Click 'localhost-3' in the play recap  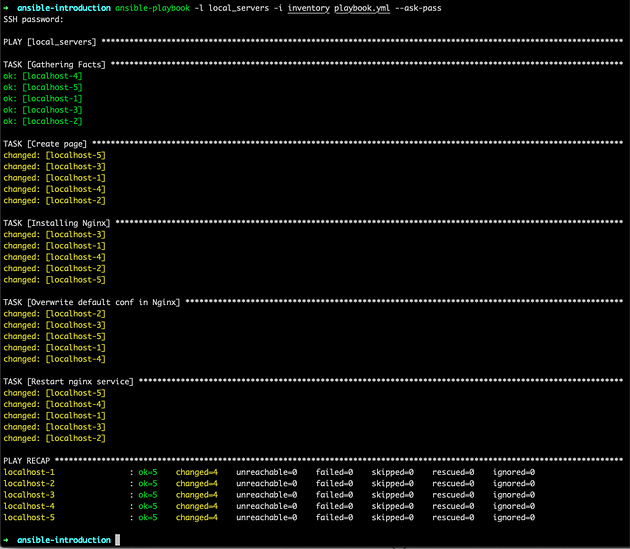pos(29,495)
